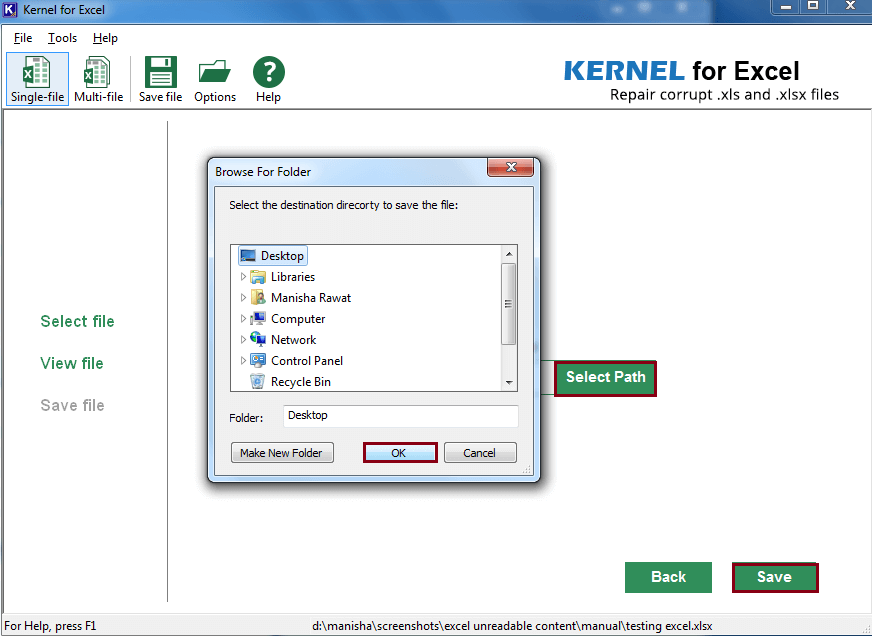Expand the Manisha Rawat folder
This screenshot has width=872, height=636.
coord(243,297)
